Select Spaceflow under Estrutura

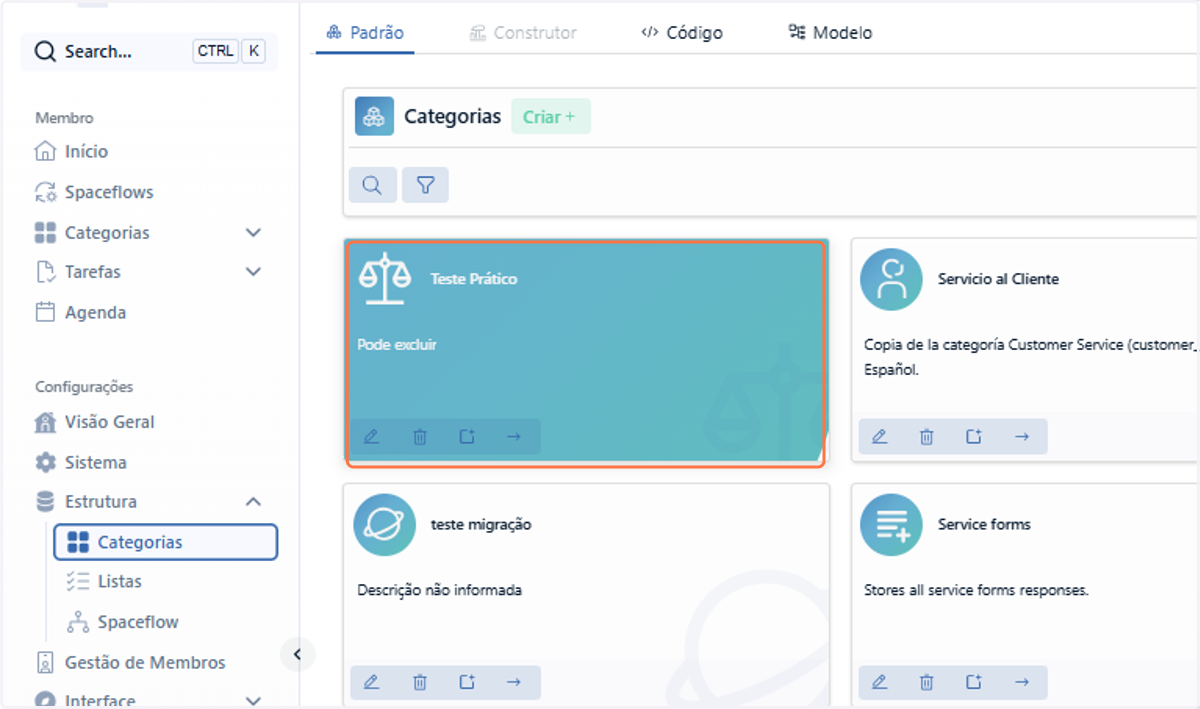tap(122, 622)
